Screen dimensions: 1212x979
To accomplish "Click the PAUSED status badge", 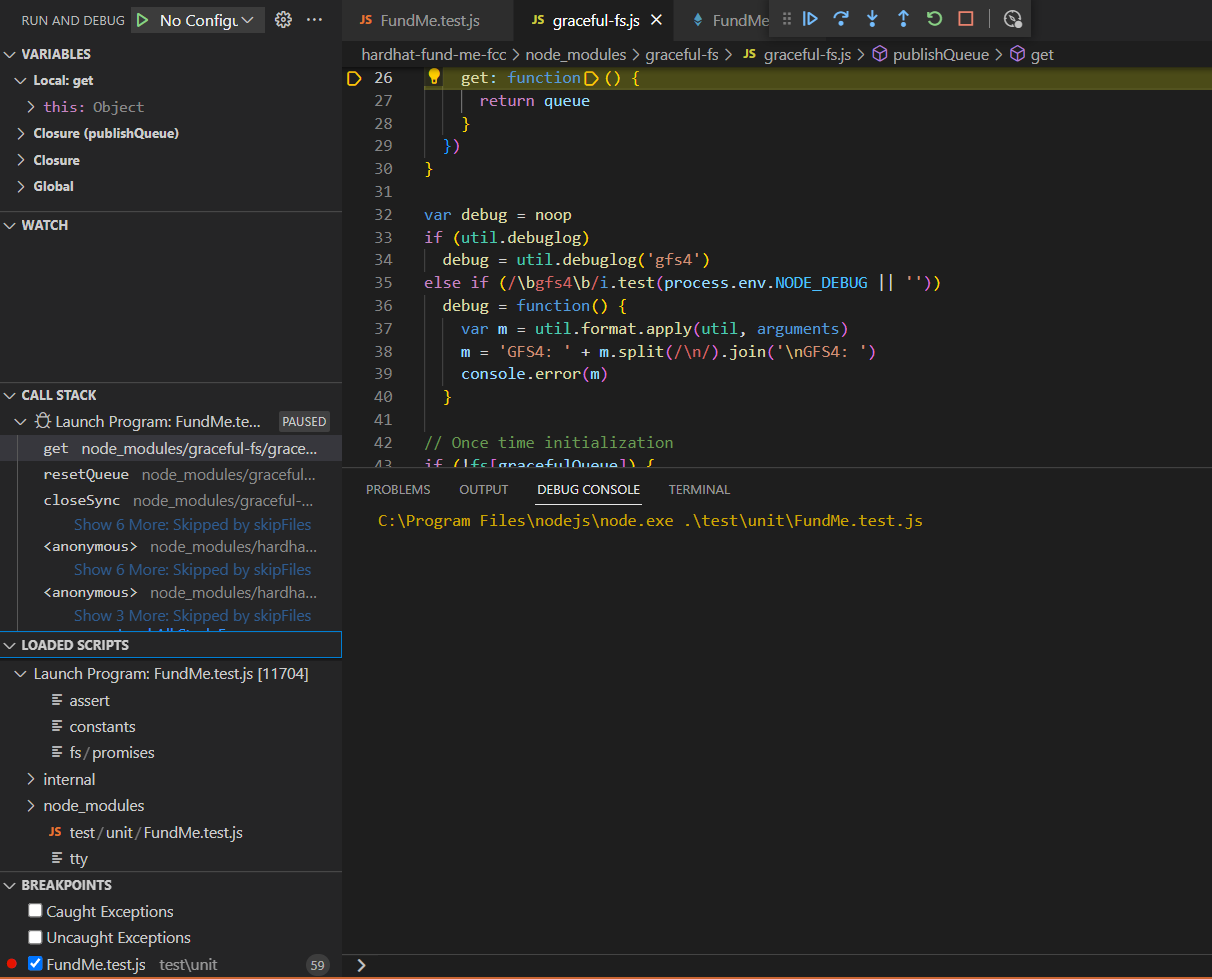I will [304, 422].
